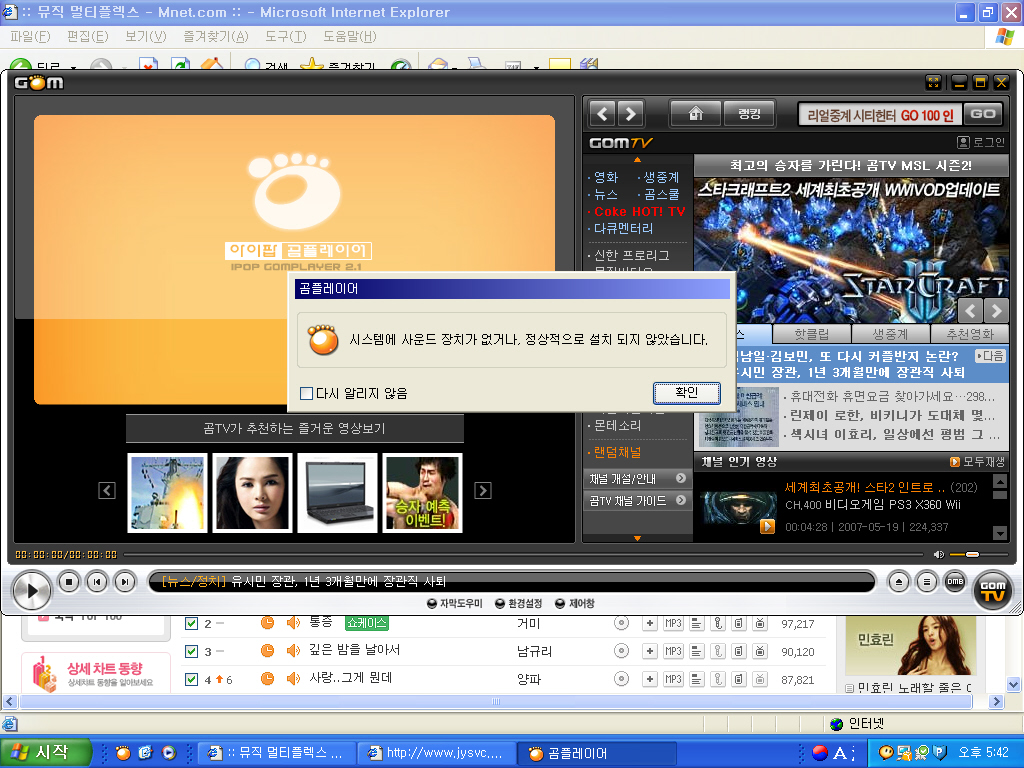
Task: Mute sound with the speaker icon
Action: tap(939, 554)
